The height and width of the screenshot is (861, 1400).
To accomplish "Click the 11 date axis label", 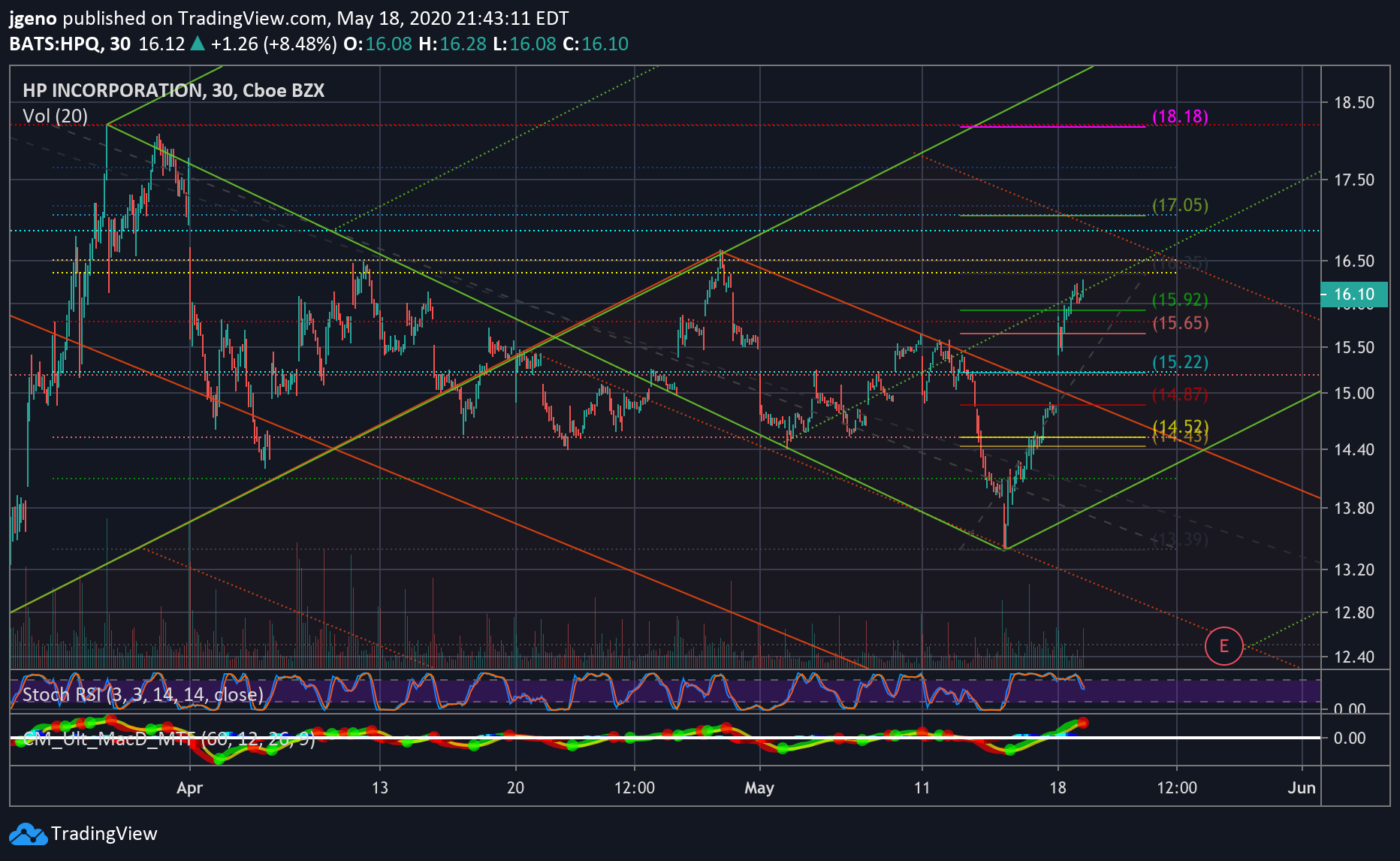I will point(922,787).
